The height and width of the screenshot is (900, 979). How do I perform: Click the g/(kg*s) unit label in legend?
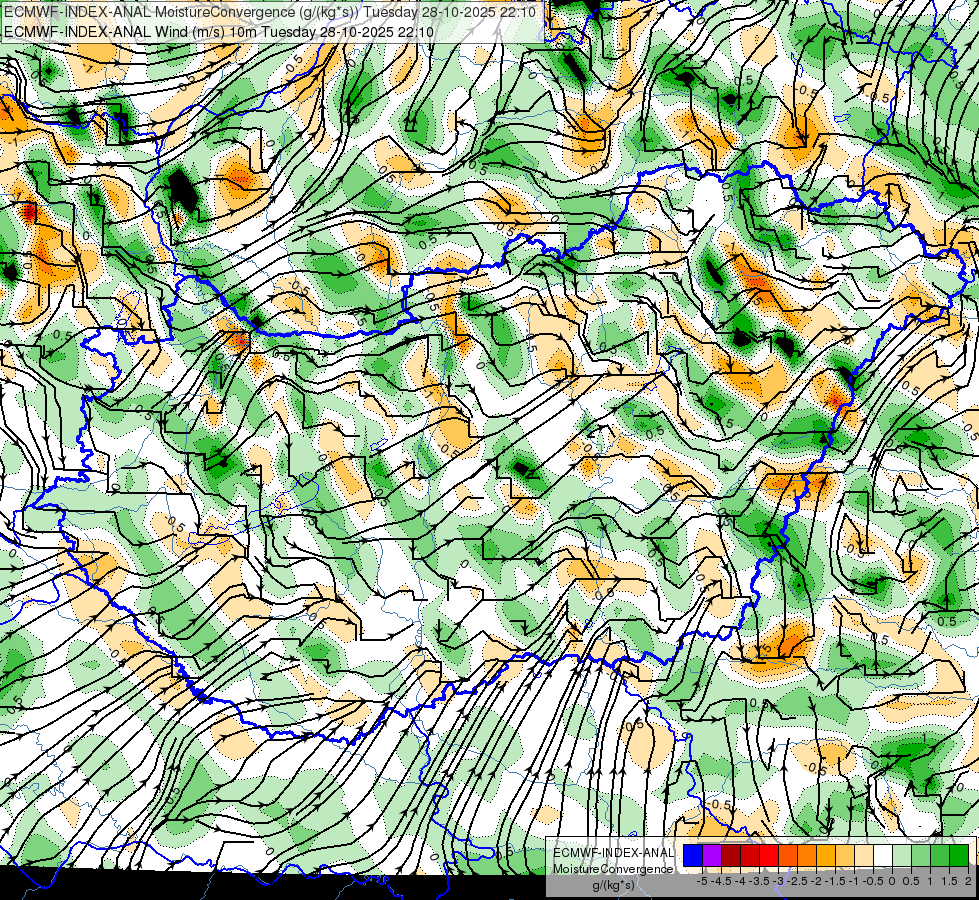614,885
